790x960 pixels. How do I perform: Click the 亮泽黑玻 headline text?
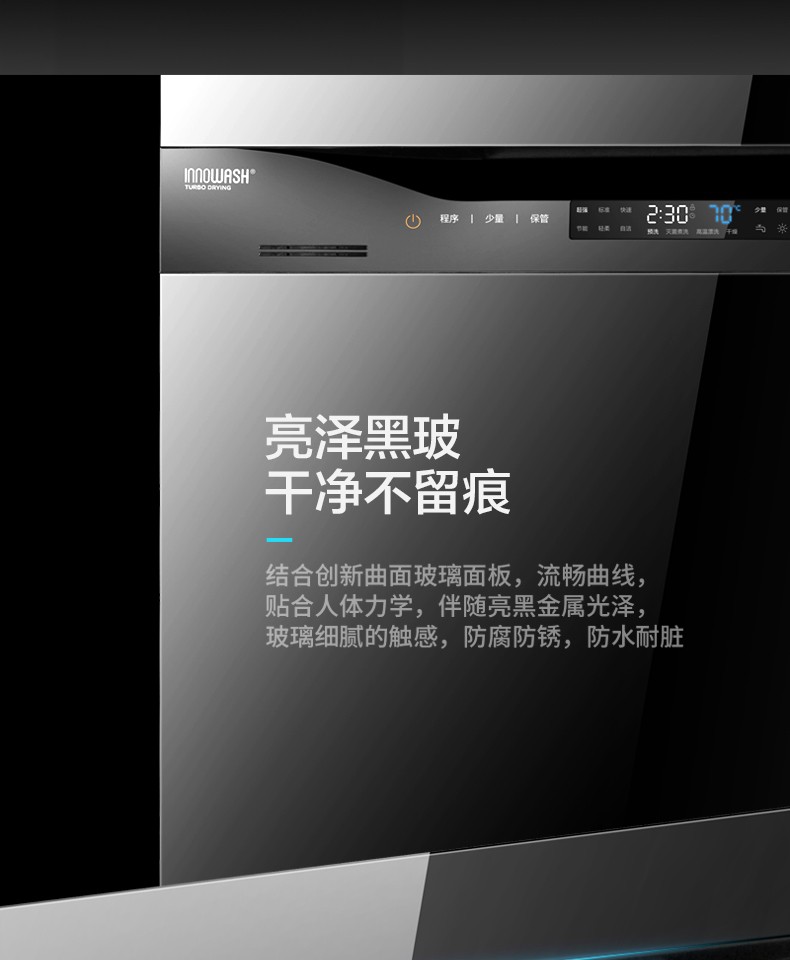tap(362, 439)
